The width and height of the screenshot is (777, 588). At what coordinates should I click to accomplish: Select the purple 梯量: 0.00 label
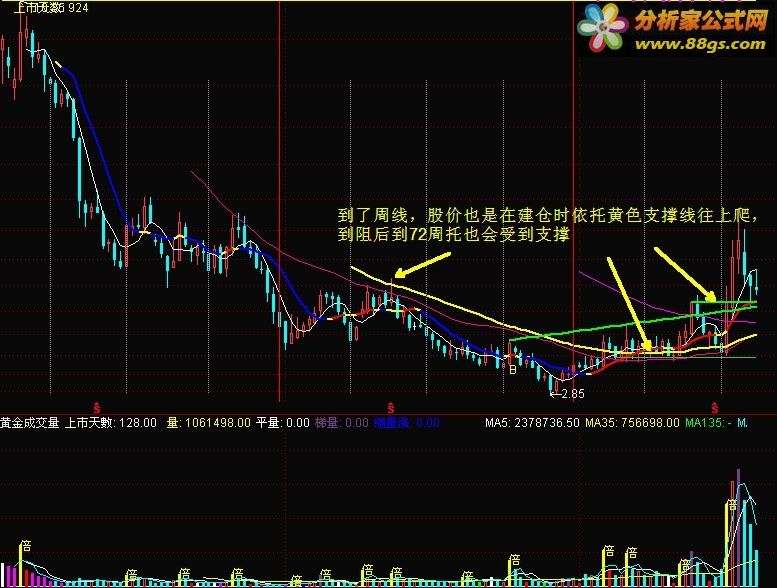[341, 423]
